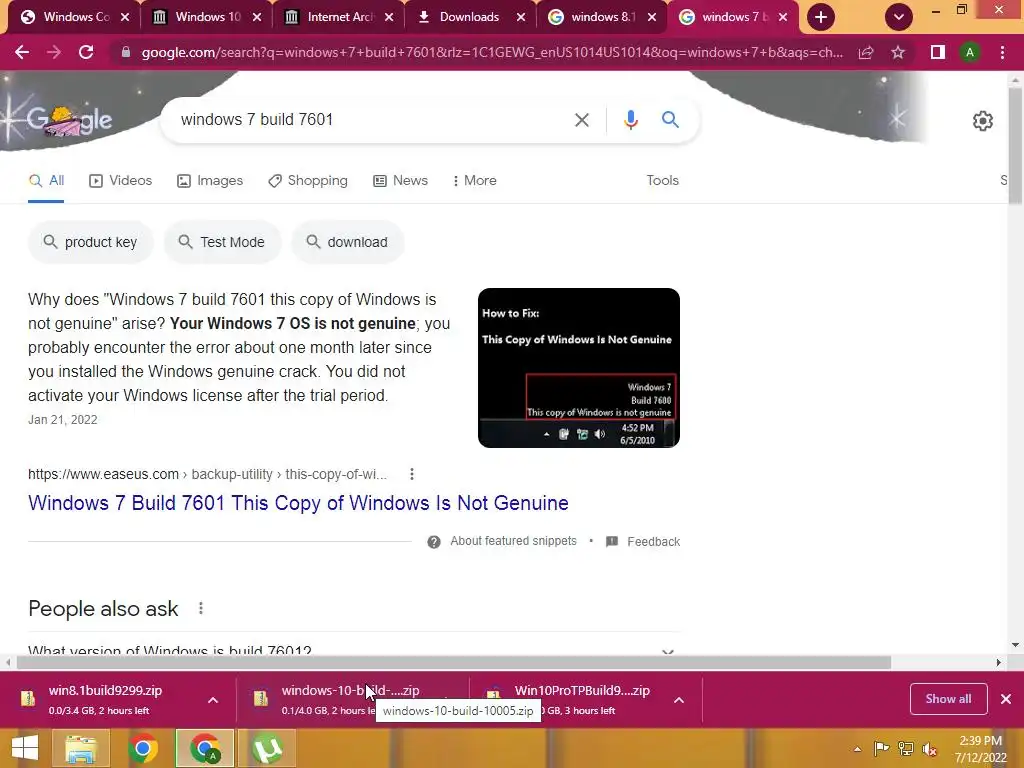This screenshot has height=768, width=1024.
Task: Bookmark this page with the star
Action: pyautogui.click(x=898, y=52)
